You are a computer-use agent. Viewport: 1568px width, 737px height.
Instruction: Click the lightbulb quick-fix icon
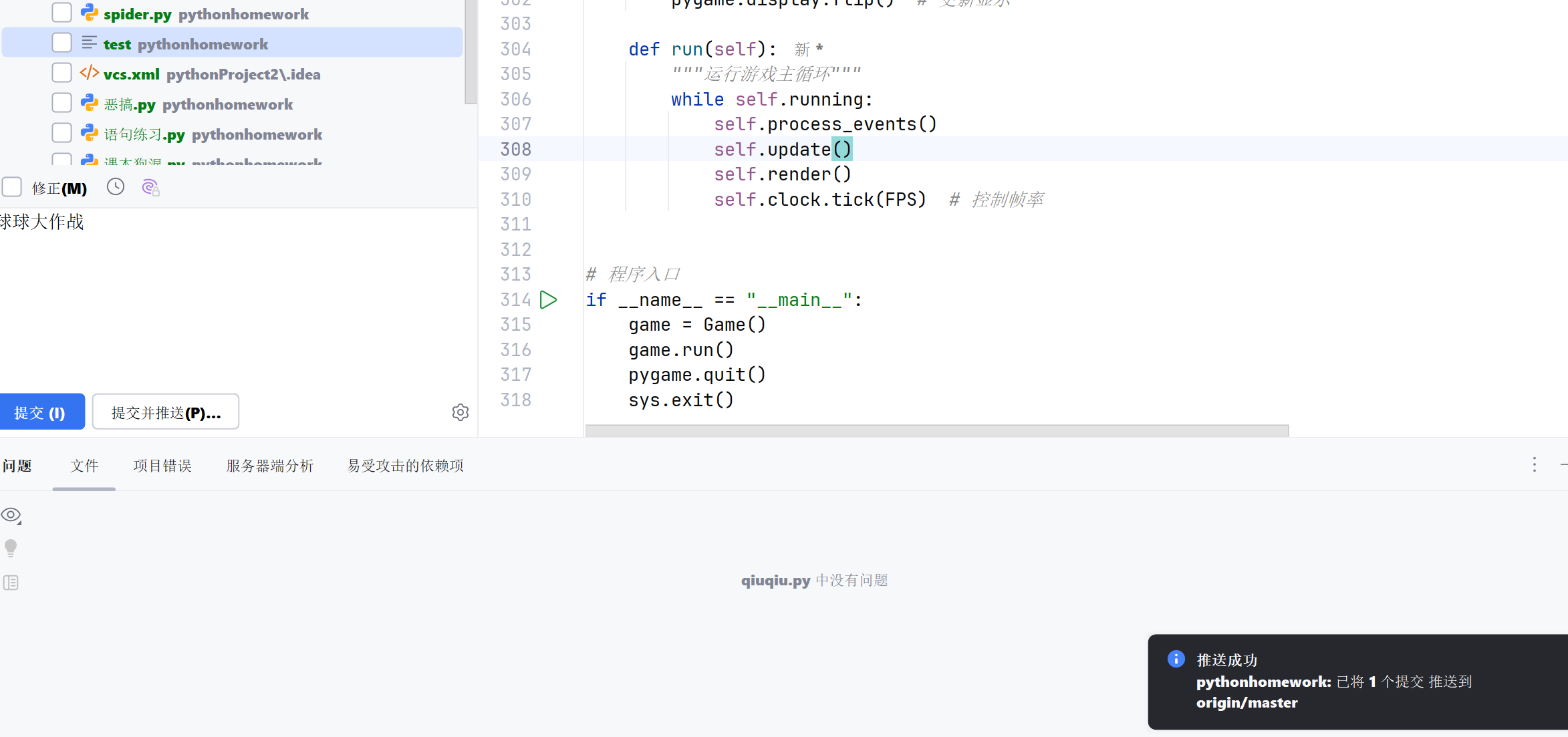point(11,549)
